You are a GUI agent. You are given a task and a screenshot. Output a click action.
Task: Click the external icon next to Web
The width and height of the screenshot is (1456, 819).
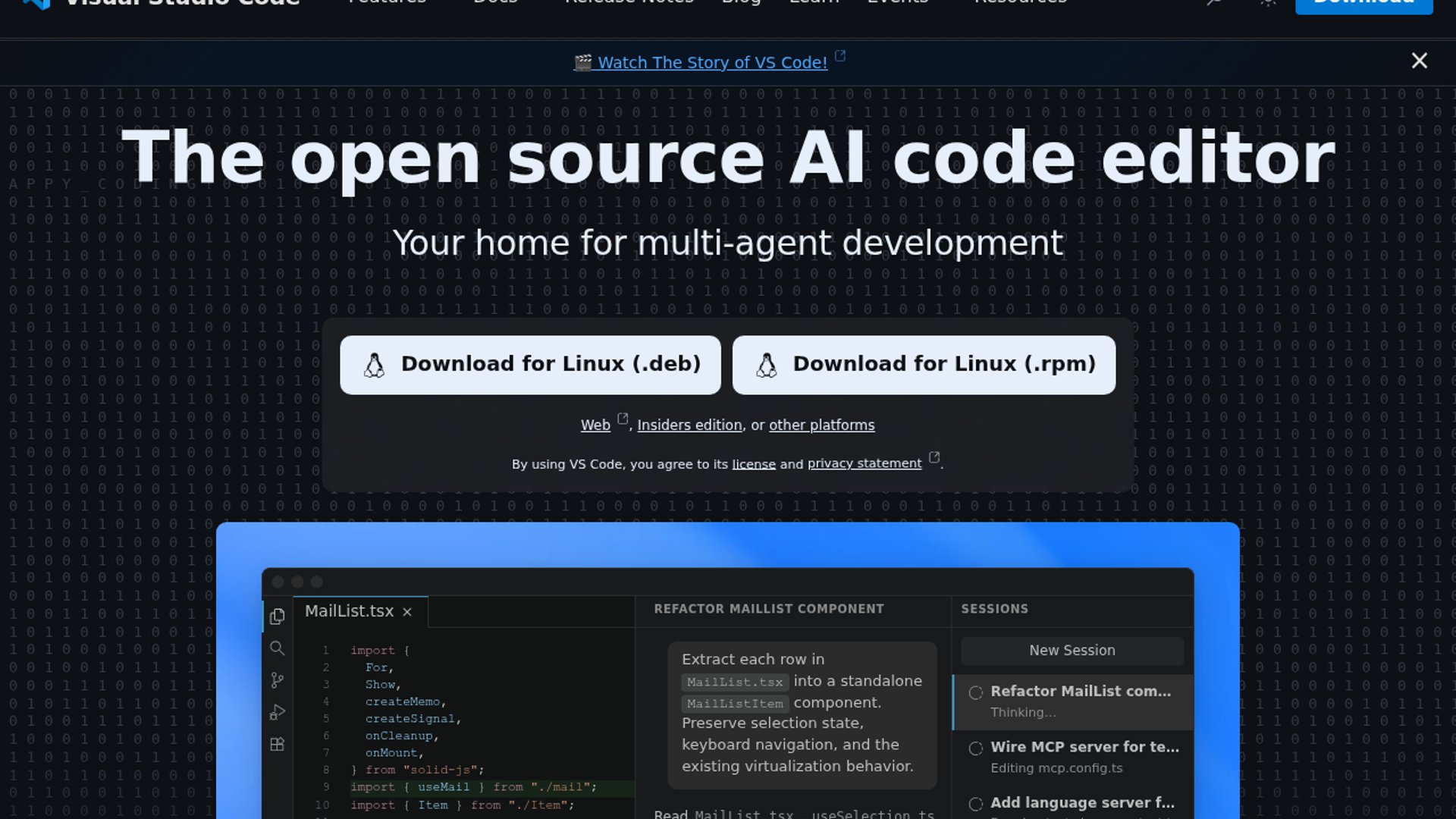[x=623, y=419]
